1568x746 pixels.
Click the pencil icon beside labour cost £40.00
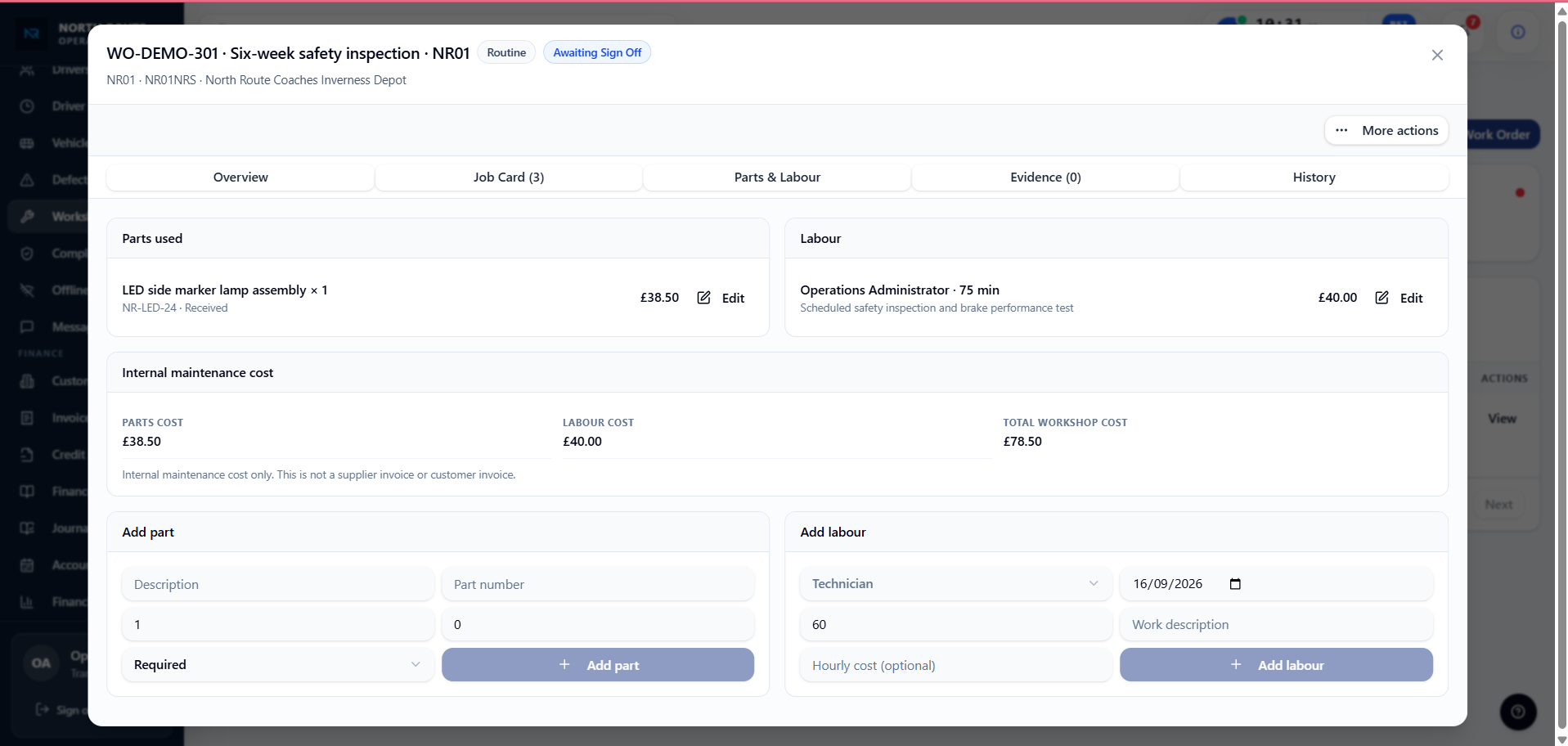pyautogui.click(x=1382, y=298)
